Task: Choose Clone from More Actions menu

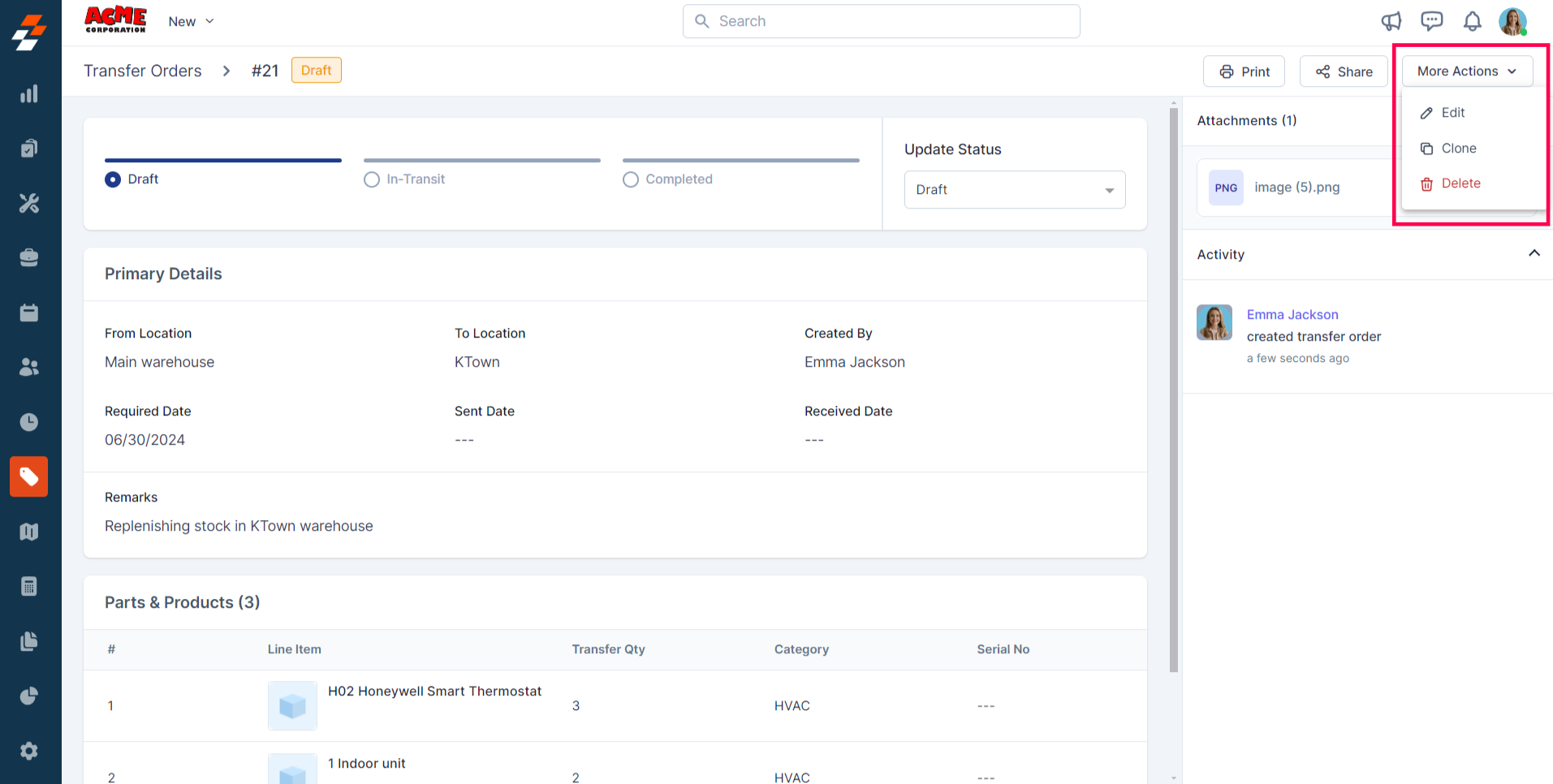Action: tap(1458, 149)
